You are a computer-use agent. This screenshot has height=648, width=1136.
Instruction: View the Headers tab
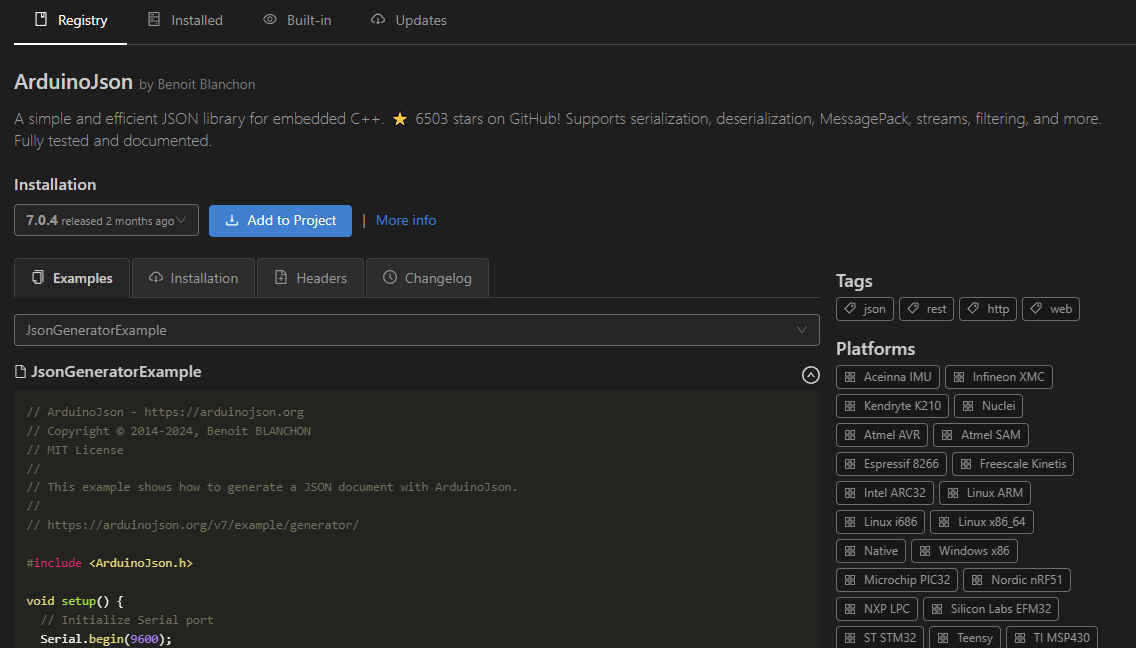[310, 278]
